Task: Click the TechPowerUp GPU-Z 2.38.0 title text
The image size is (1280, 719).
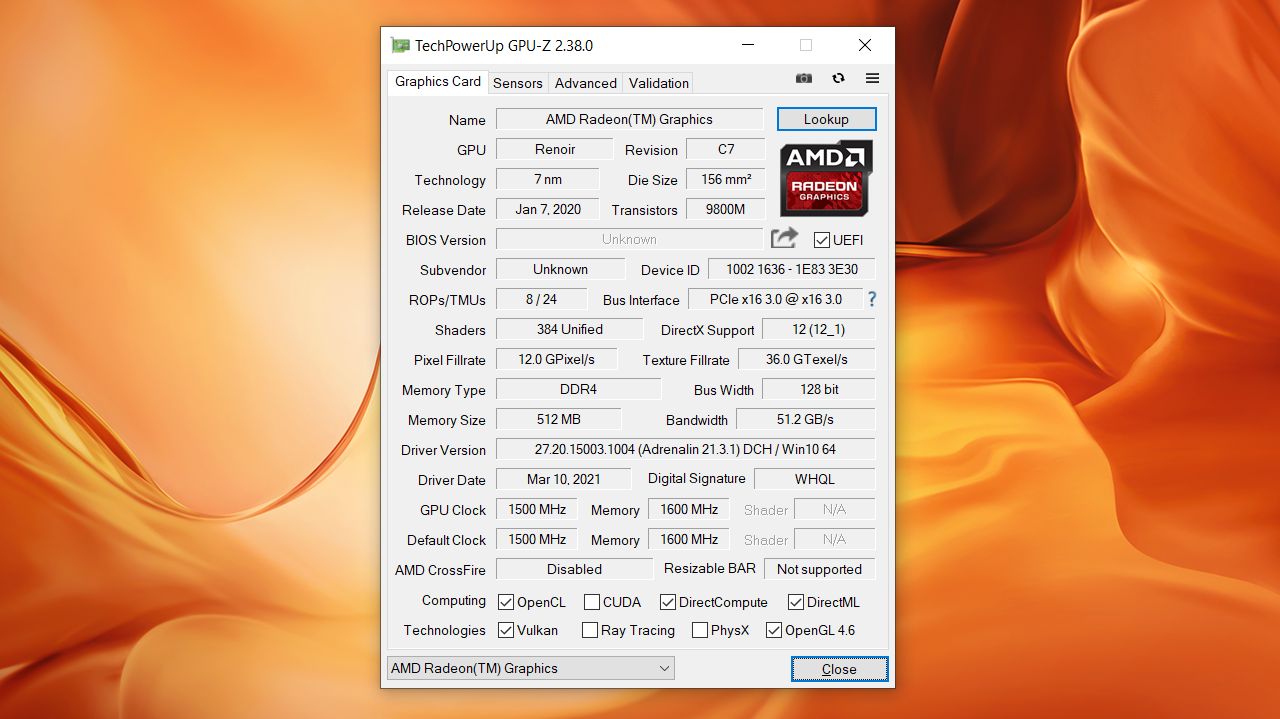Action: [504, 45]
